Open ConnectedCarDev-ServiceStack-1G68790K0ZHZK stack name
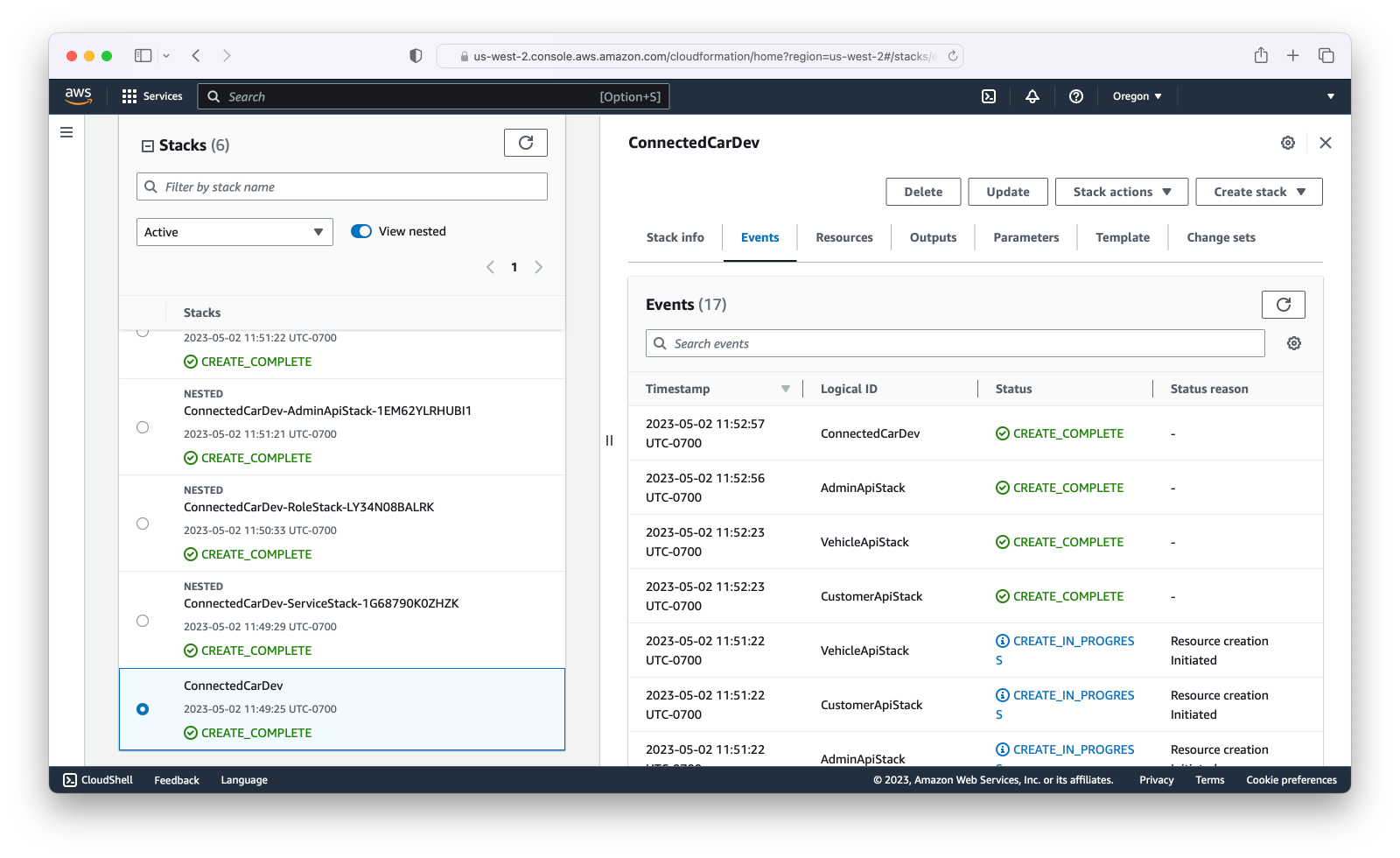 [321, 603]
